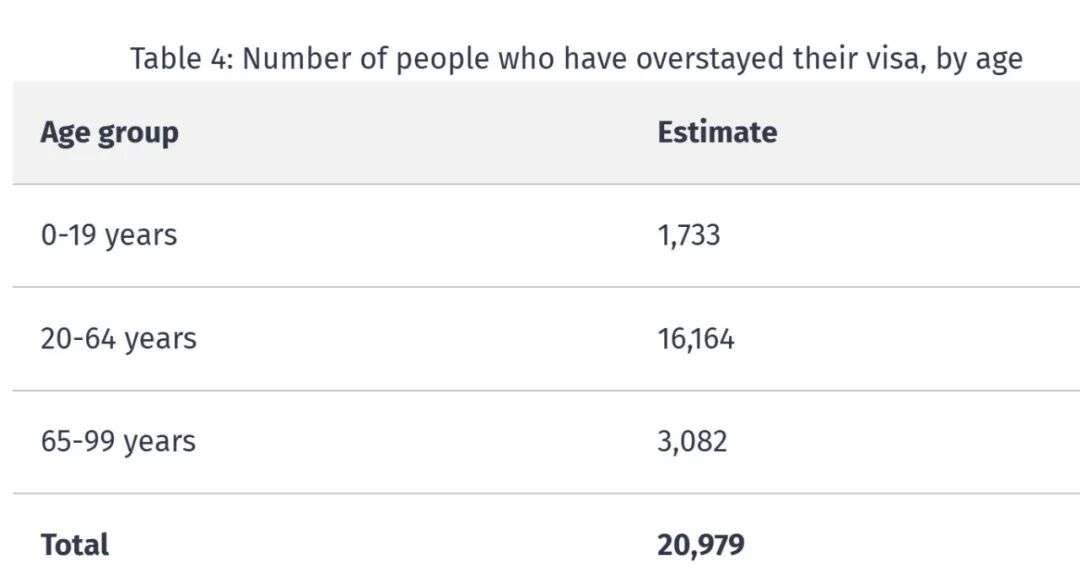The height and width of the screenshot is (583, 1080).
Task: Select the "20-64 years" age group cell
Action: point(118,339)
